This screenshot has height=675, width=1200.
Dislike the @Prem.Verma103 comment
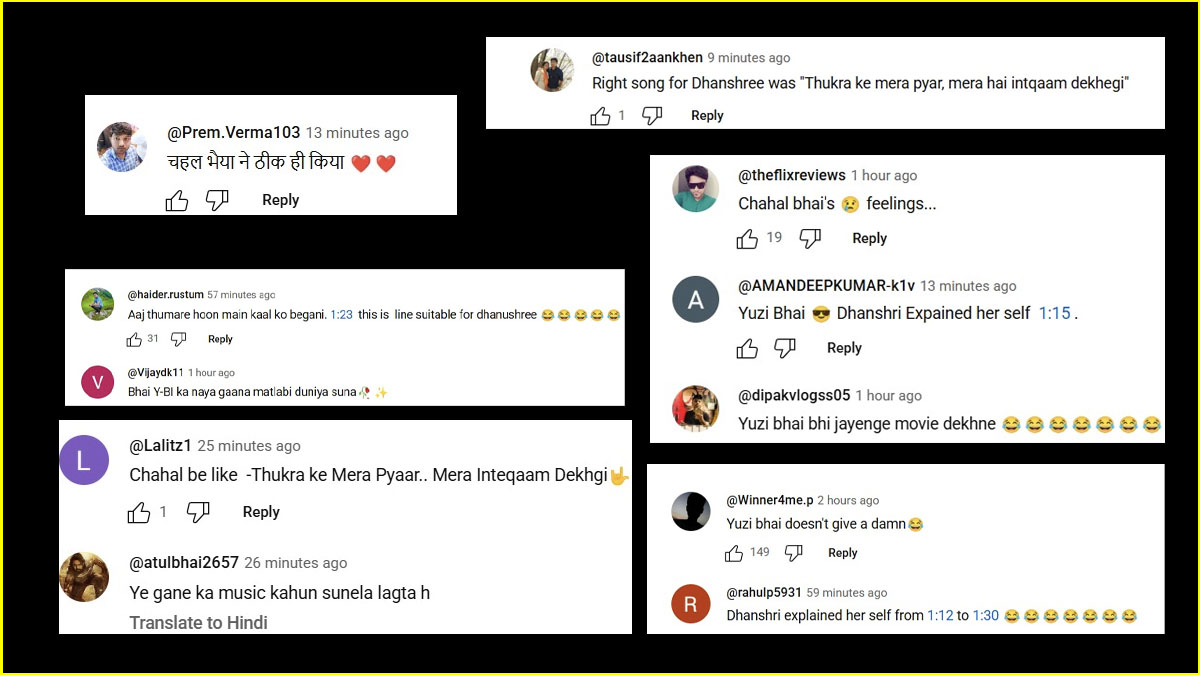[x=217, y=201]
